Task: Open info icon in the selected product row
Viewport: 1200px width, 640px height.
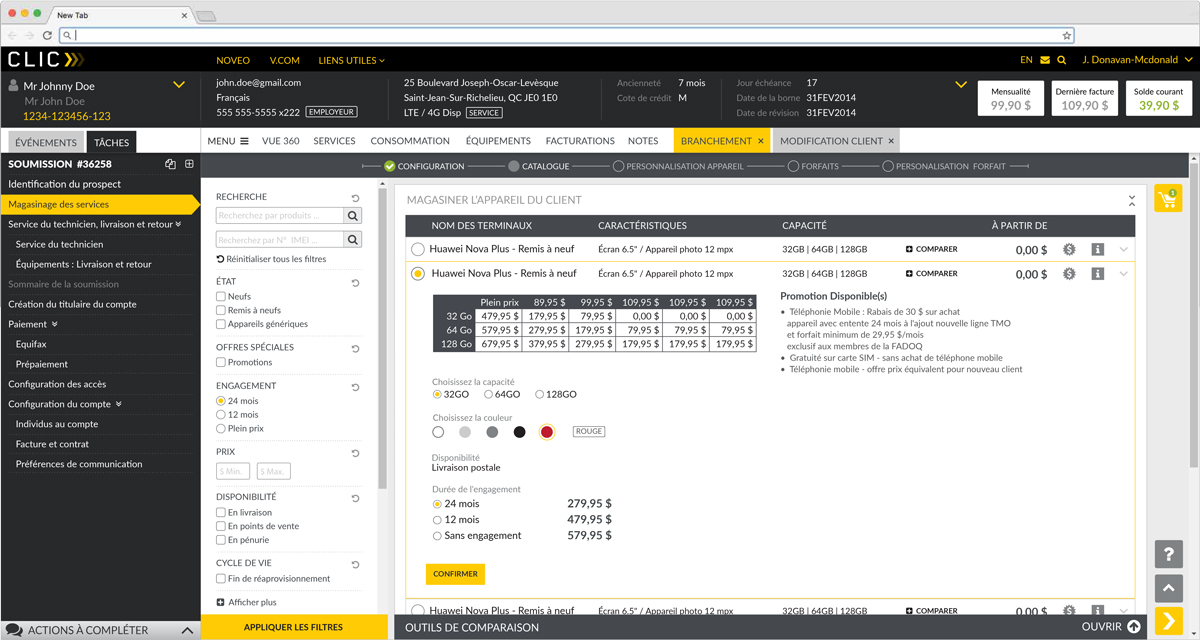Action: click(1097, 274)
